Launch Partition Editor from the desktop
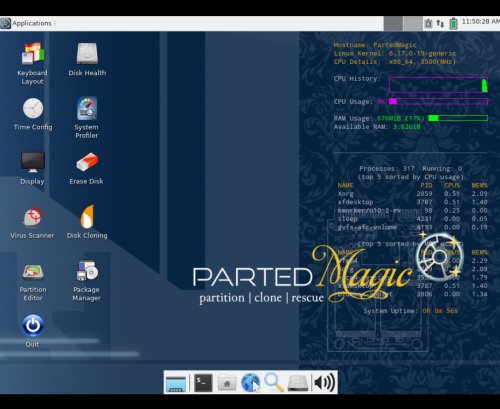The width and height of the screenshot is (500, 409). click(33, 272)
